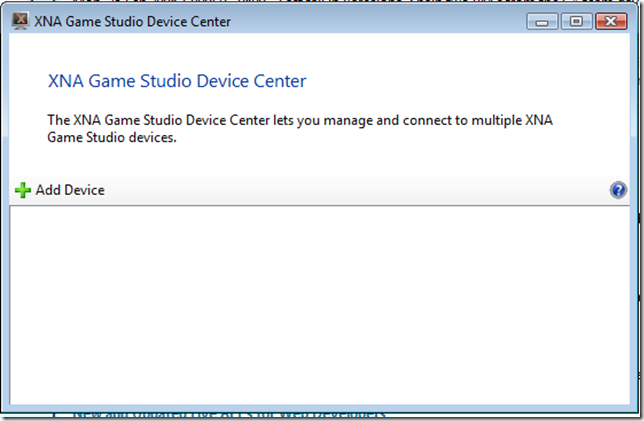
Task: Minimize the Device Center window
Action: click(542, 21)
